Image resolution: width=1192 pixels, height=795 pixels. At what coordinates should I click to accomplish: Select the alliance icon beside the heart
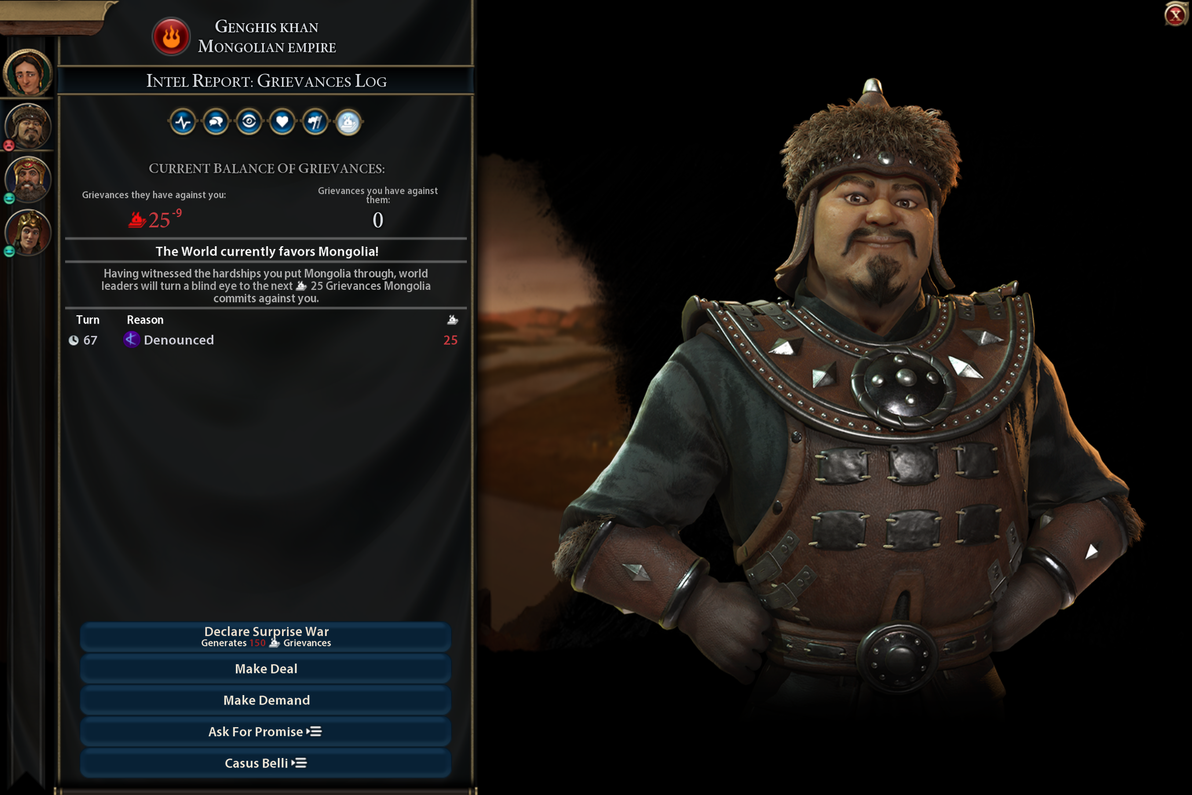point(315,122)
